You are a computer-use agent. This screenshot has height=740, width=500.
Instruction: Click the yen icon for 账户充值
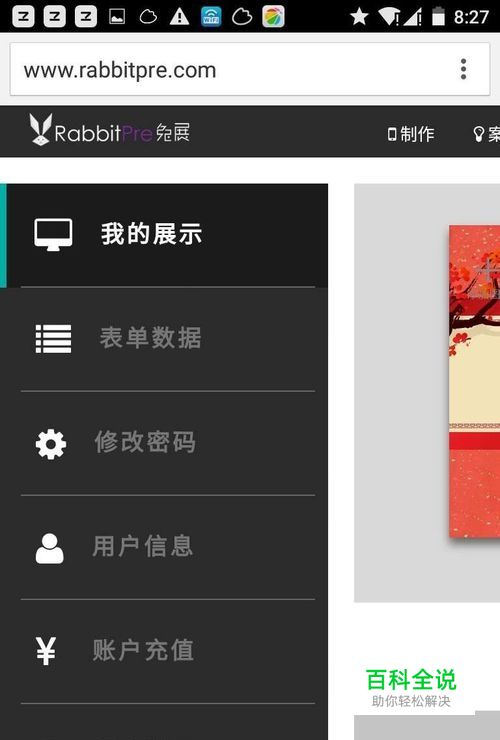pyautogui.click(x=46, y=651)
